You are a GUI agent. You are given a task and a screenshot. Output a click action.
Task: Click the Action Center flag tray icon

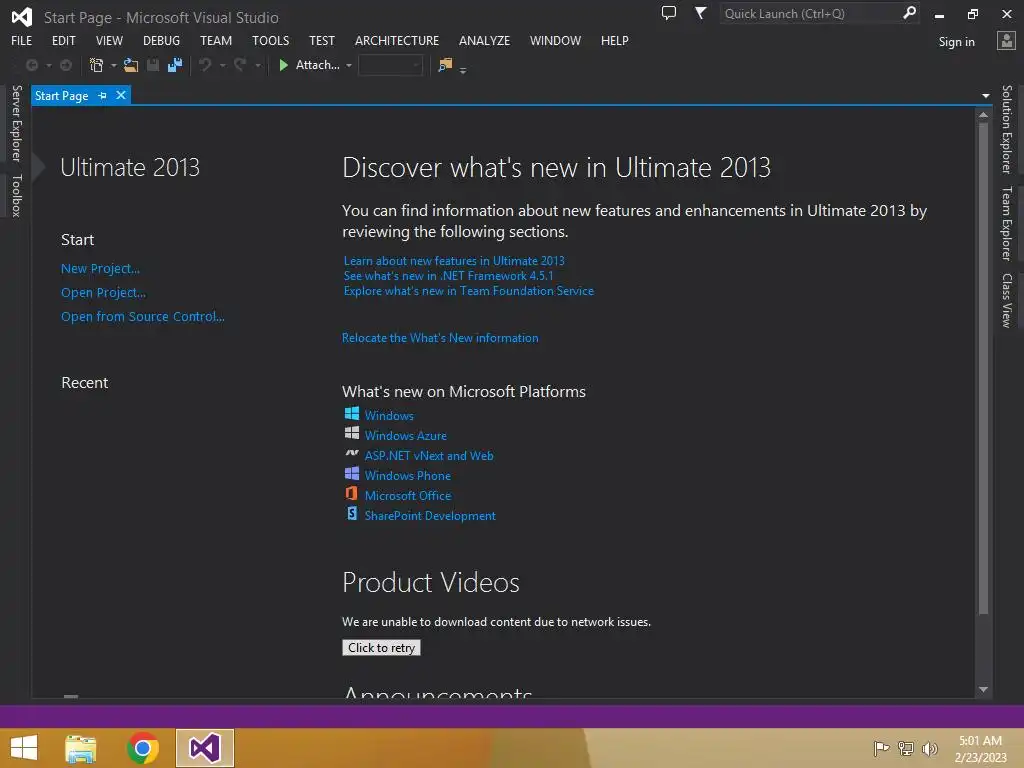pos(881,748)
